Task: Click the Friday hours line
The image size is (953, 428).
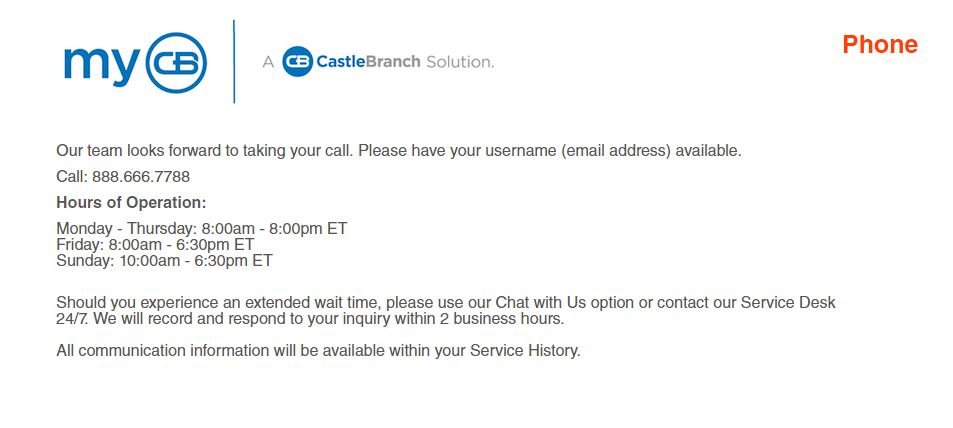Action: coord(155,244)
